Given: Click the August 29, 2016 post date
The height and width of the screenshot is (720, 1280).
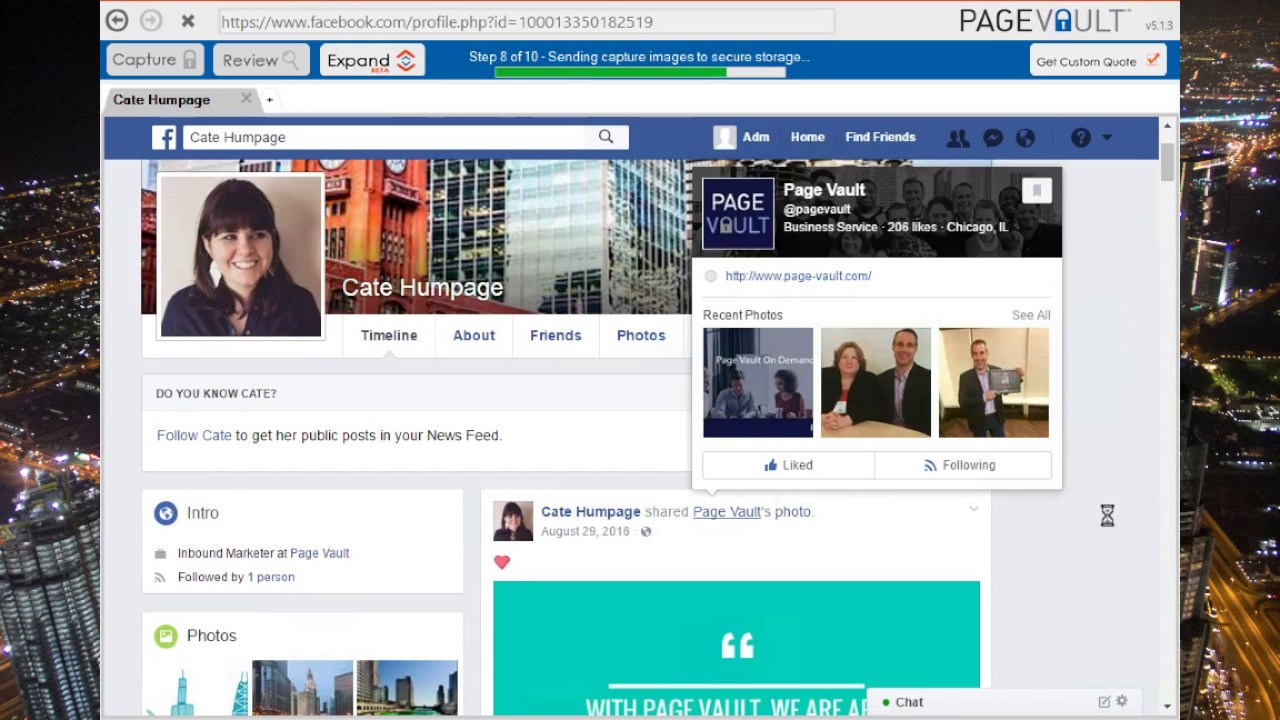Looking at the screenshot, I should click(585, 532).
